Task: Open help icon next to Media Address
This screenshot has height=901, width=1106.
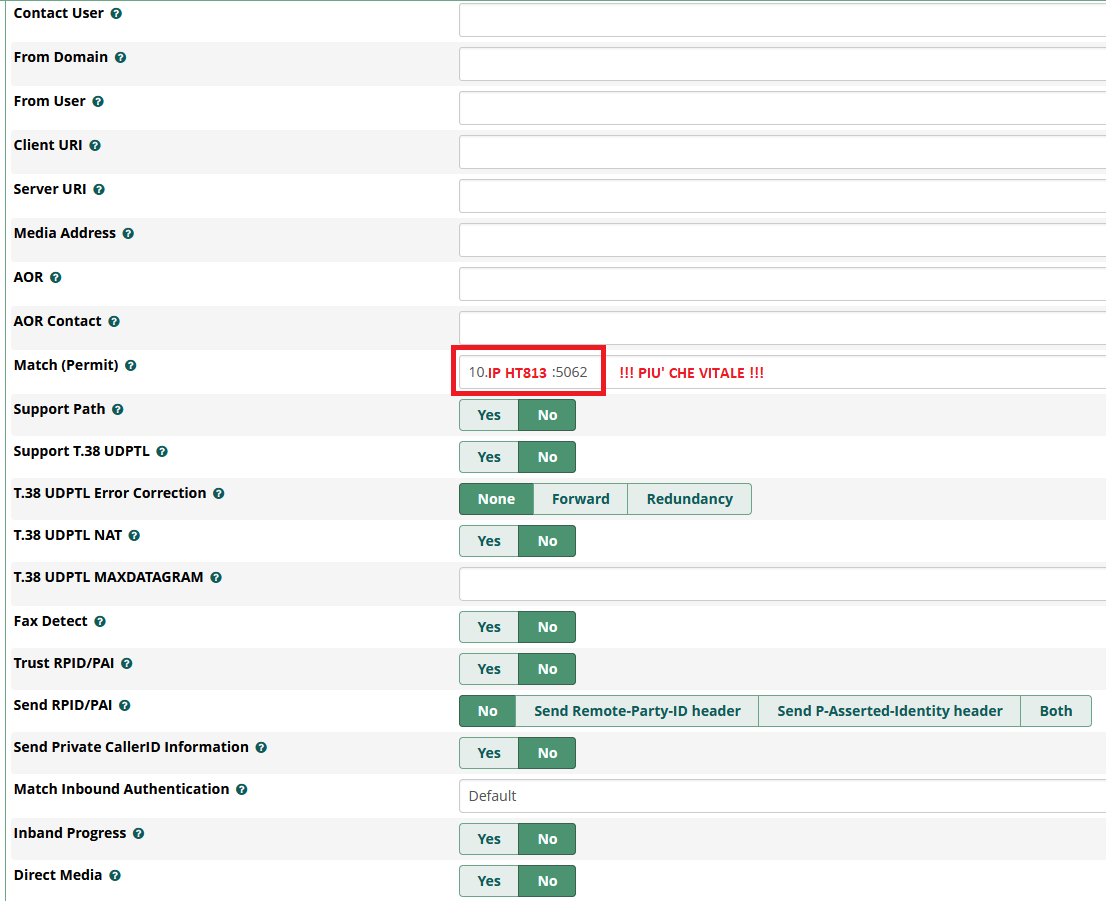Action: 128,234
